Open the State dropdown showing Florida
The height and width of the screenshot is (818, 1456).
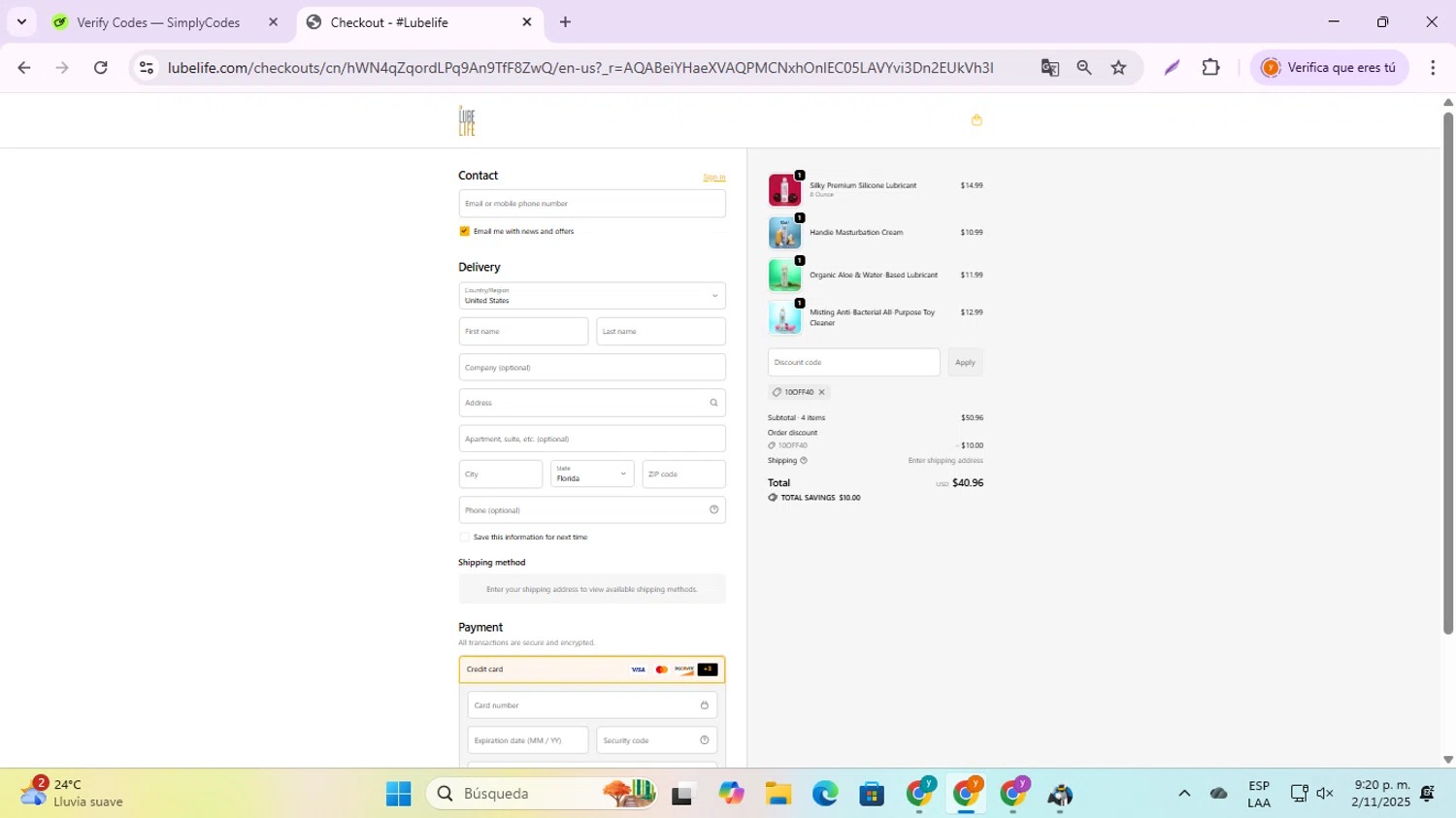[x=592, y=474]
